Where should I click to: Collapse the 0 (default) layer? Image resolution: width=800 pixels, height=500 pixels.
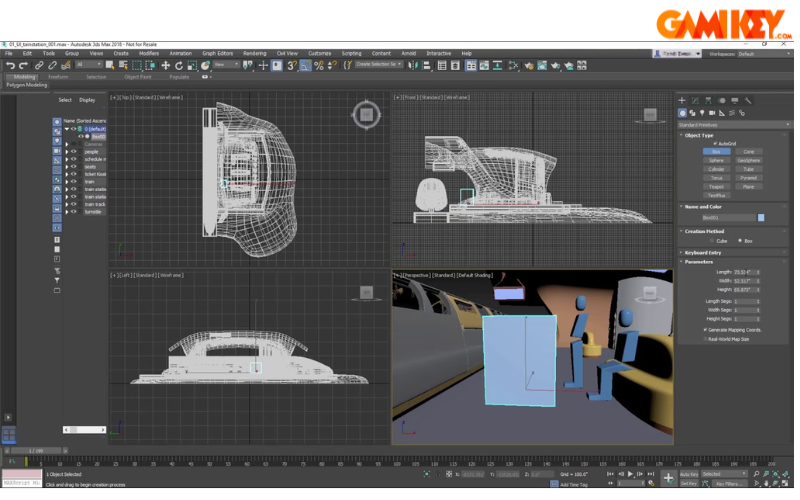pyautogui.click(x=67, y=129)
